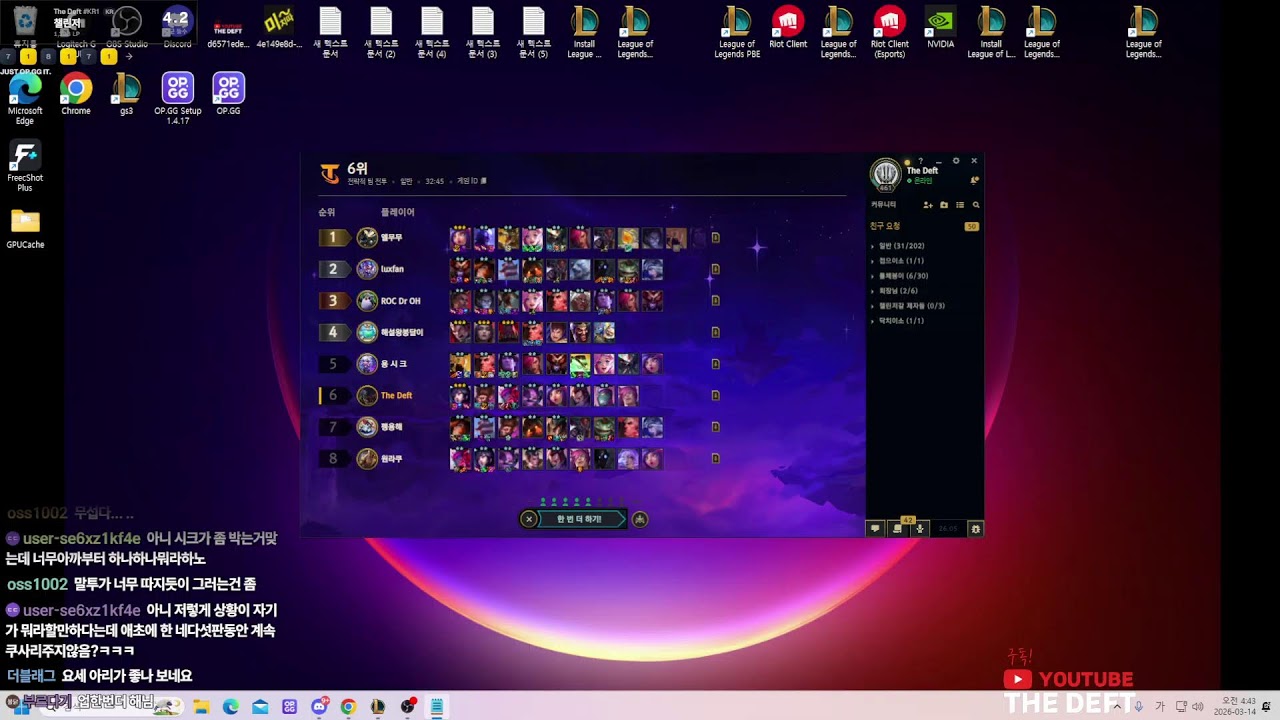Open ROC Dr OH player profile
This screenshot has height=720, width=1280.
400,301
